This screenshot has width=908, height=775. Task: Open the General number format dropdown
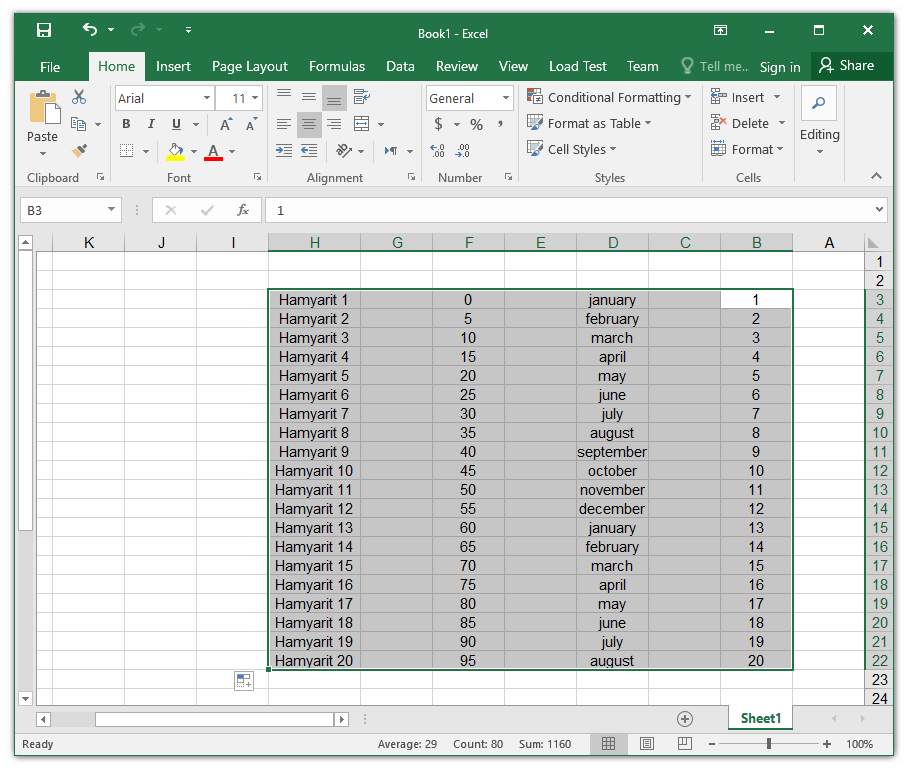(x=506, y=98)
